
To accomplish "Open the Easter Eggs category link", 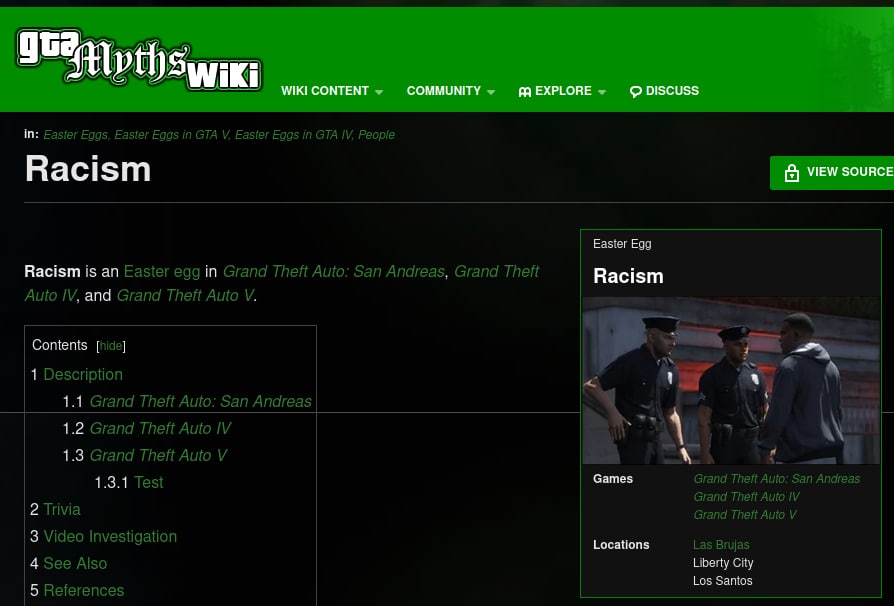I will click(75, 135).
